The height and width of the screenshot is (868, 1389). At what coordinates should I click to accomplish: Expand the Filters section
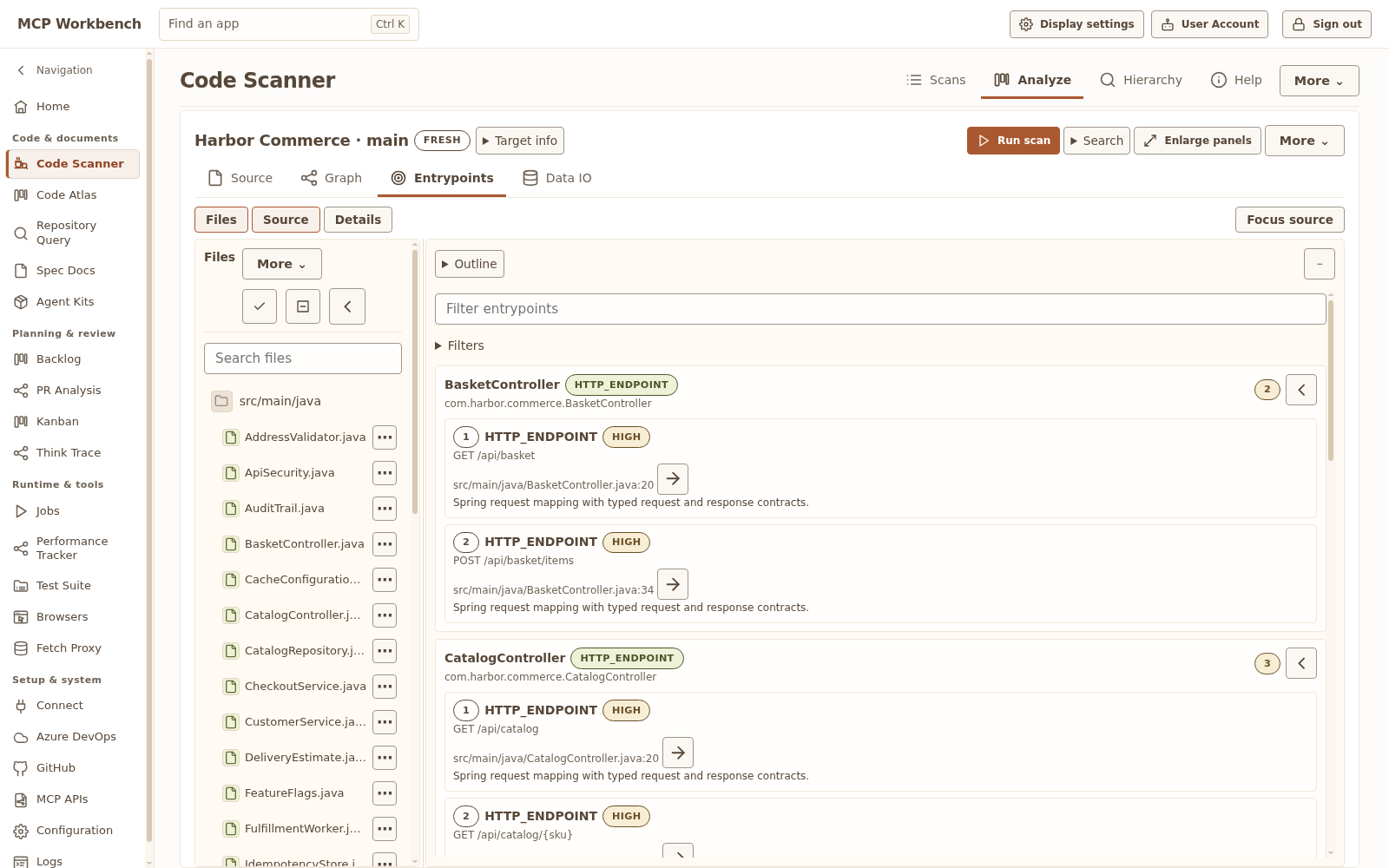[x=460, y=345]
